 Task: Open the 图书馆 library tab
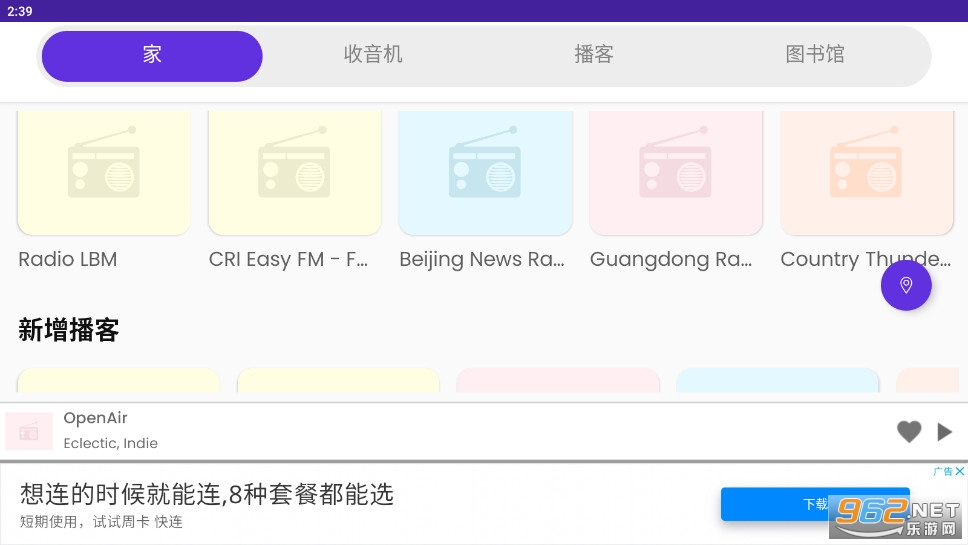[x=814, y=56]
